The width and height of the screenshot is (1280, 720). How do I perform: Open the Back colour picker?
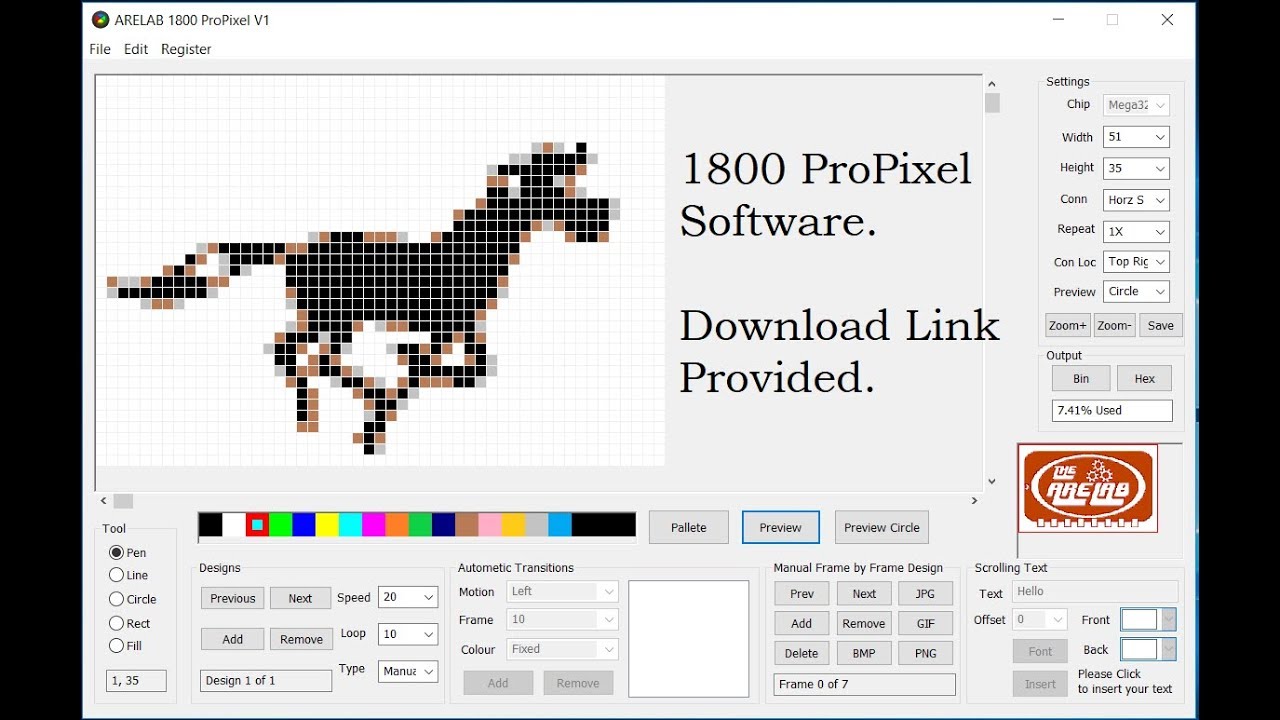[x=1148, y=650]
